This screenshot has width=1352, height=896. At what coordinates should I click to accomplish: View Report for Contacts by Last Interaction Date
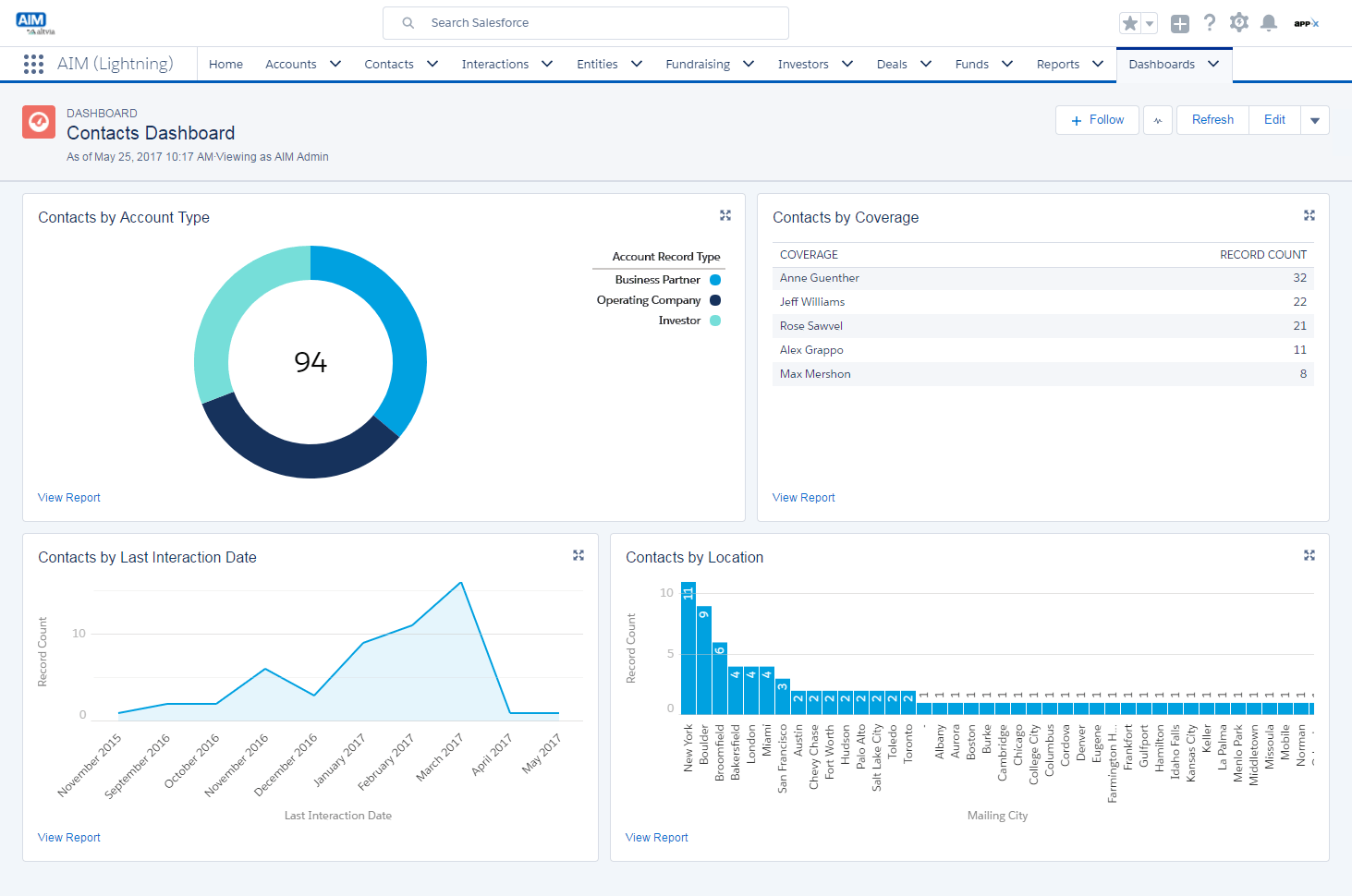(x=69, y=838)
